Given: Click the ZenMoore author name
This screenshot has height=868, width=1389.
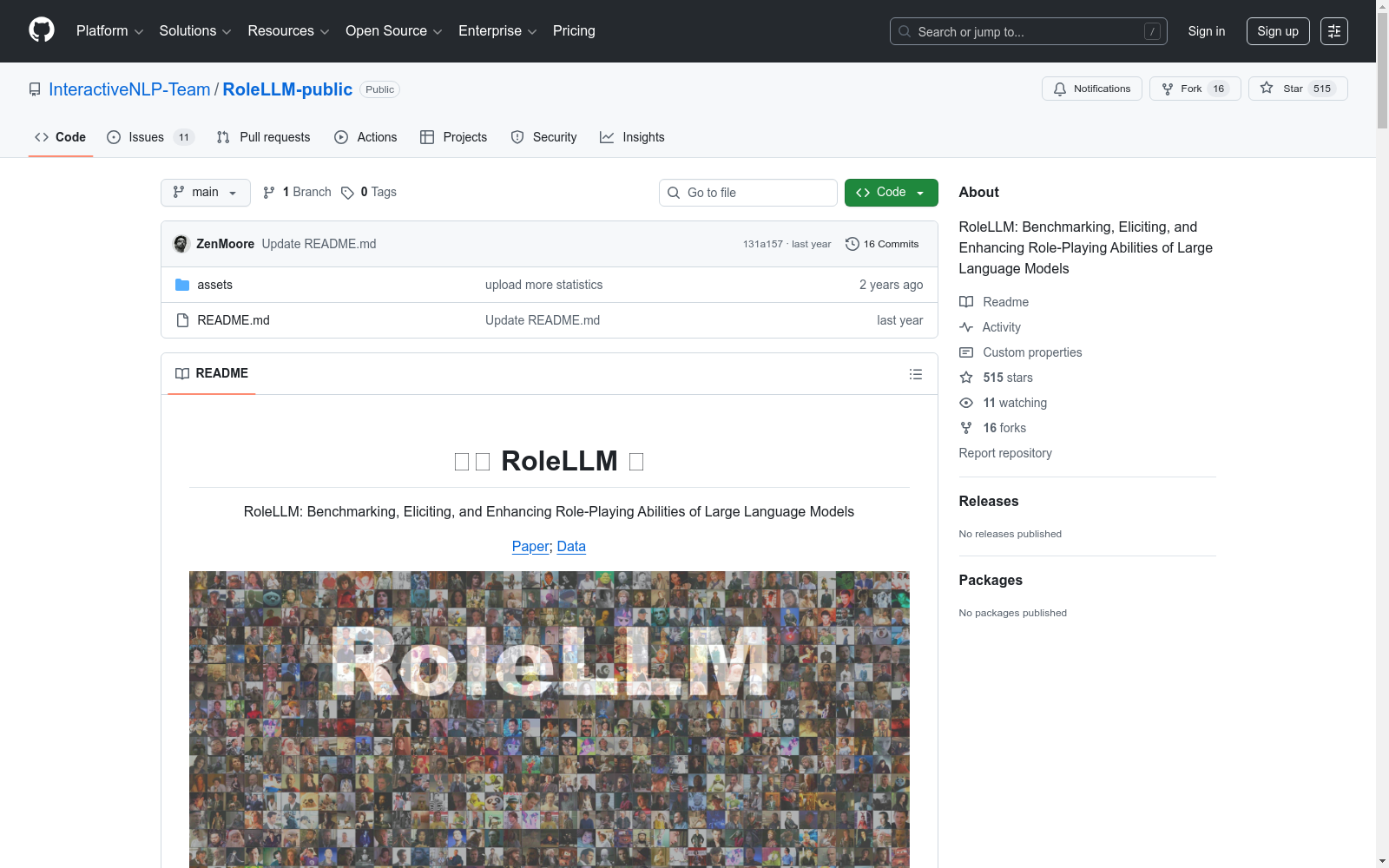Looking at the screenshot, I should tap(225, 244).
